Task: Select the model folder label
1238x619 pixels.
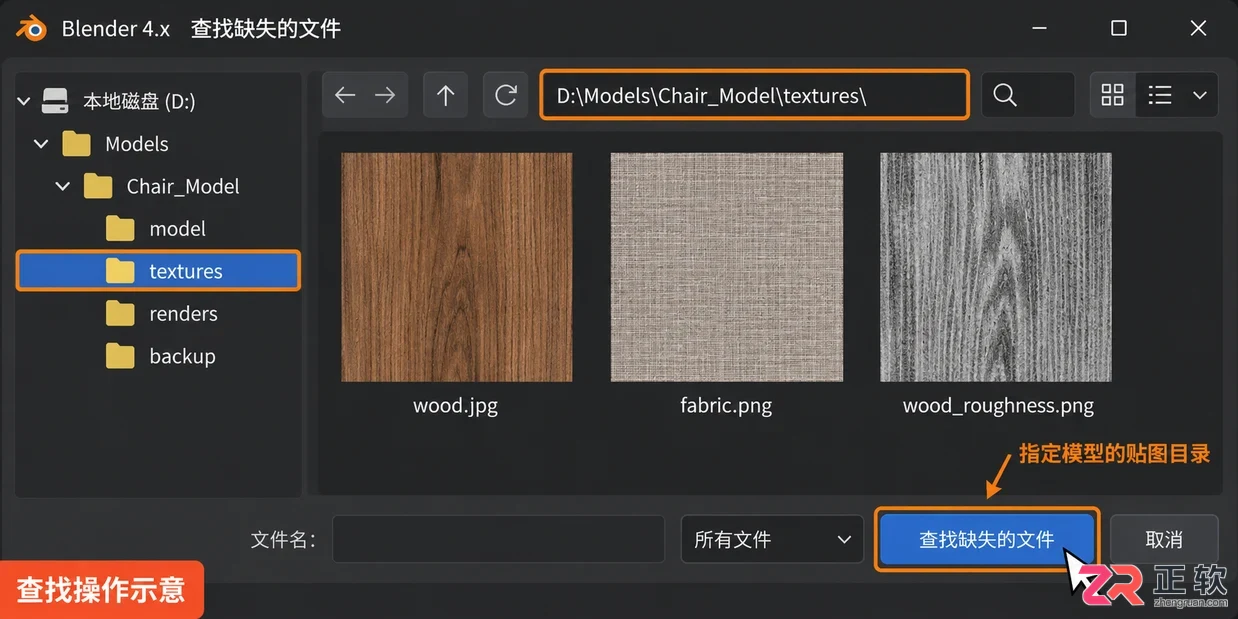Action: (177, 228)
